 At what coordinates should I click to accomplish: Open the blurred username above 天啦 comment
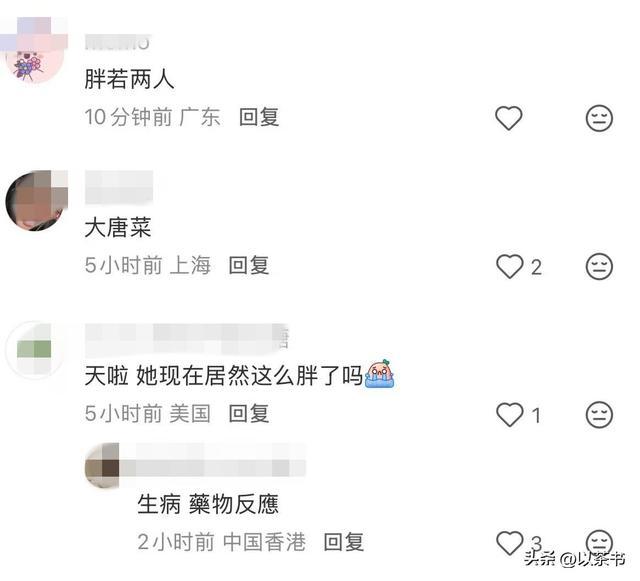187,339
